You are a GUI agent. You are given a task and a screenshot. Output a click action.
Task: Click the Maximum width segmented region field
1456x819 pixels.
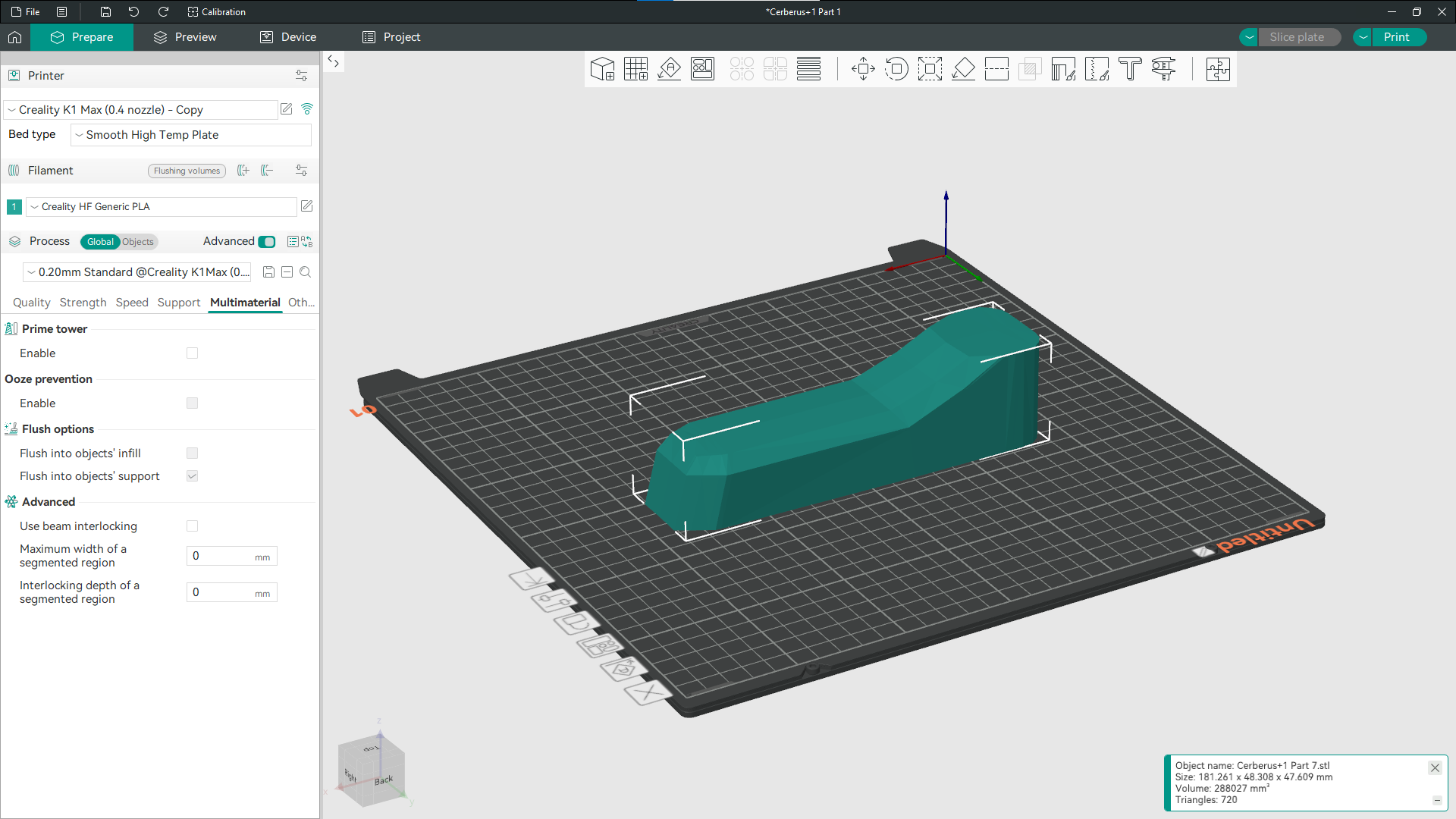(x=221, y=556)
